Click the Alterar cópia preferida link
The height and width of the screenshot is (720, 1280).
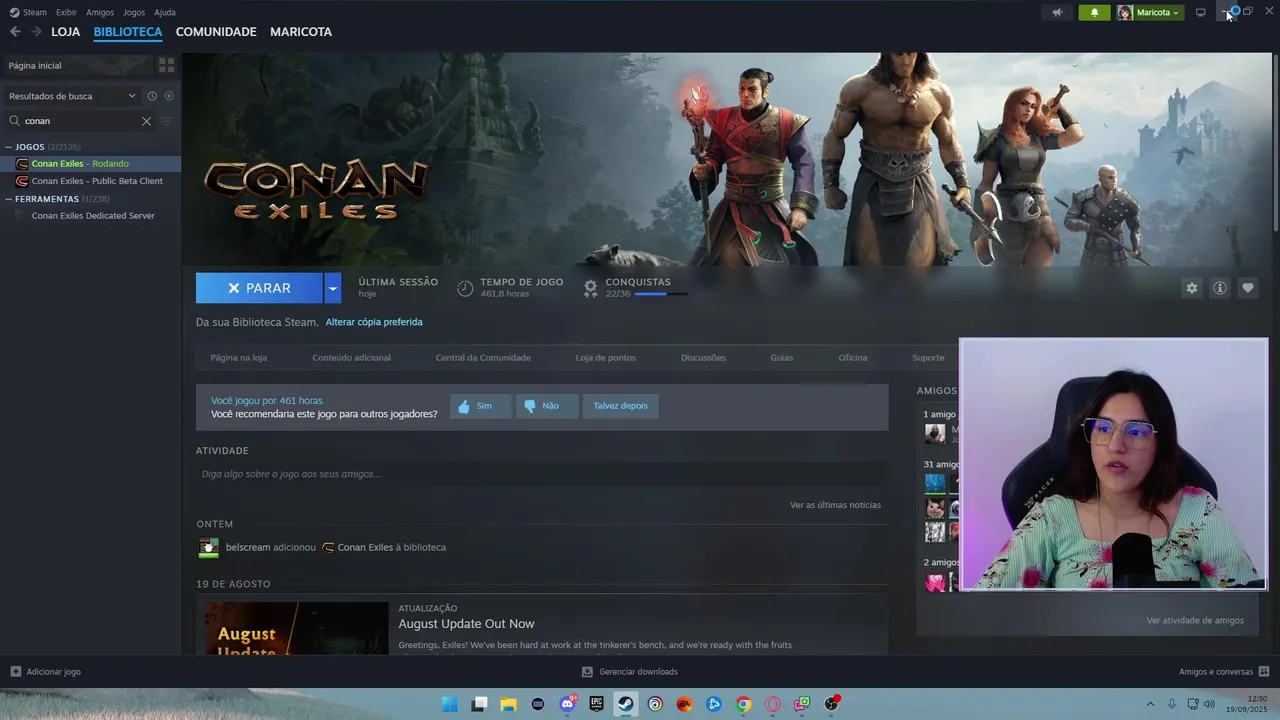[x=374, y=322]
